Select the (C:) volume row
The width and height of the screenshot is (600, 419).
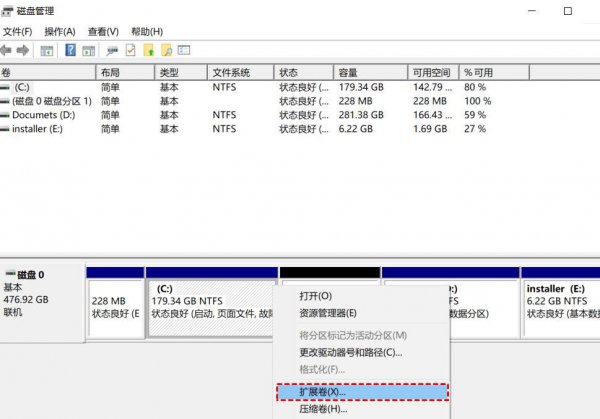pyautogui.click(x=264, y=87)
